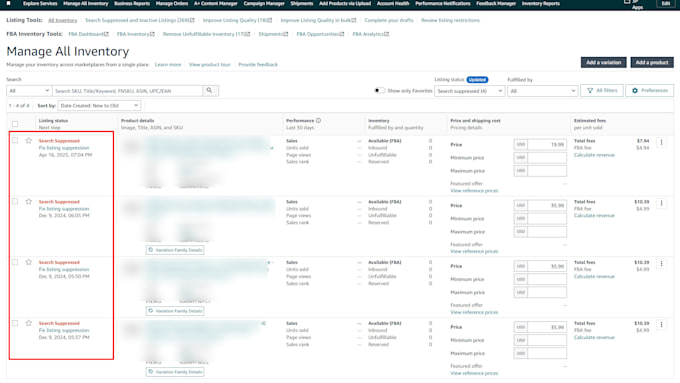Click the Edit button in the top bar
Screen dimensions: 680x383
(666, 3)
